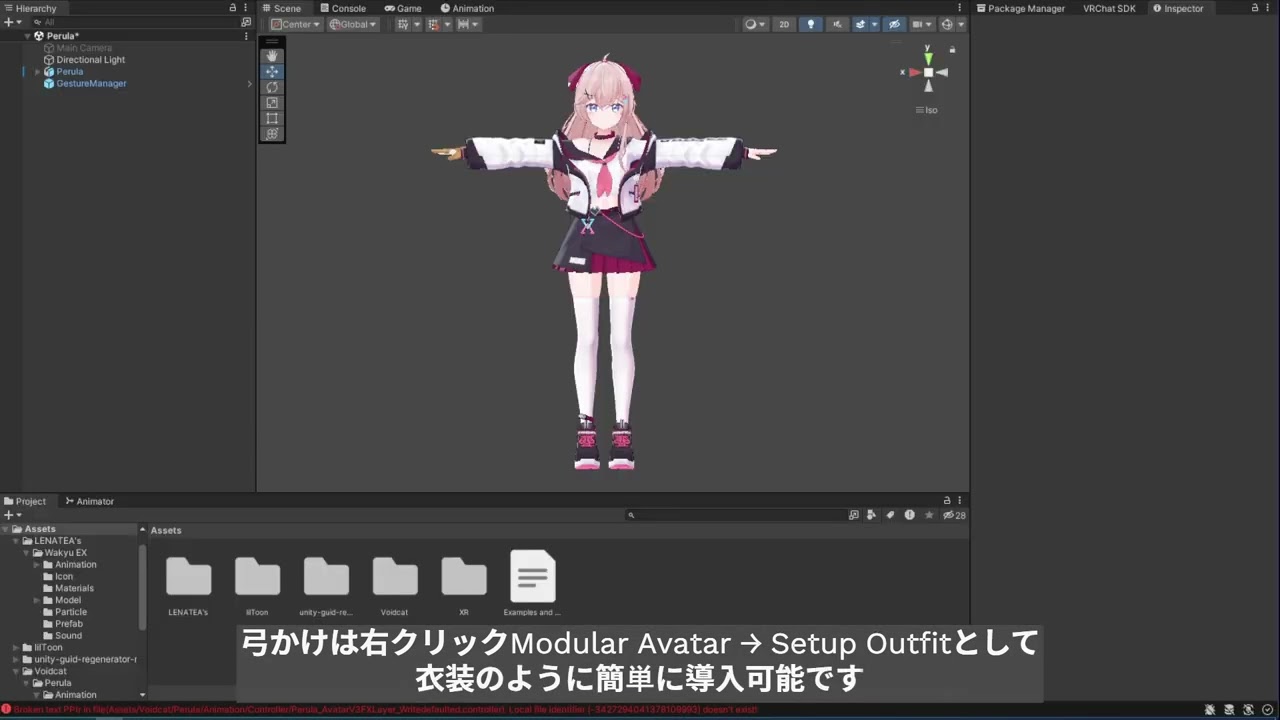
Task: Click the Project search field
Action: pos(735,515)
